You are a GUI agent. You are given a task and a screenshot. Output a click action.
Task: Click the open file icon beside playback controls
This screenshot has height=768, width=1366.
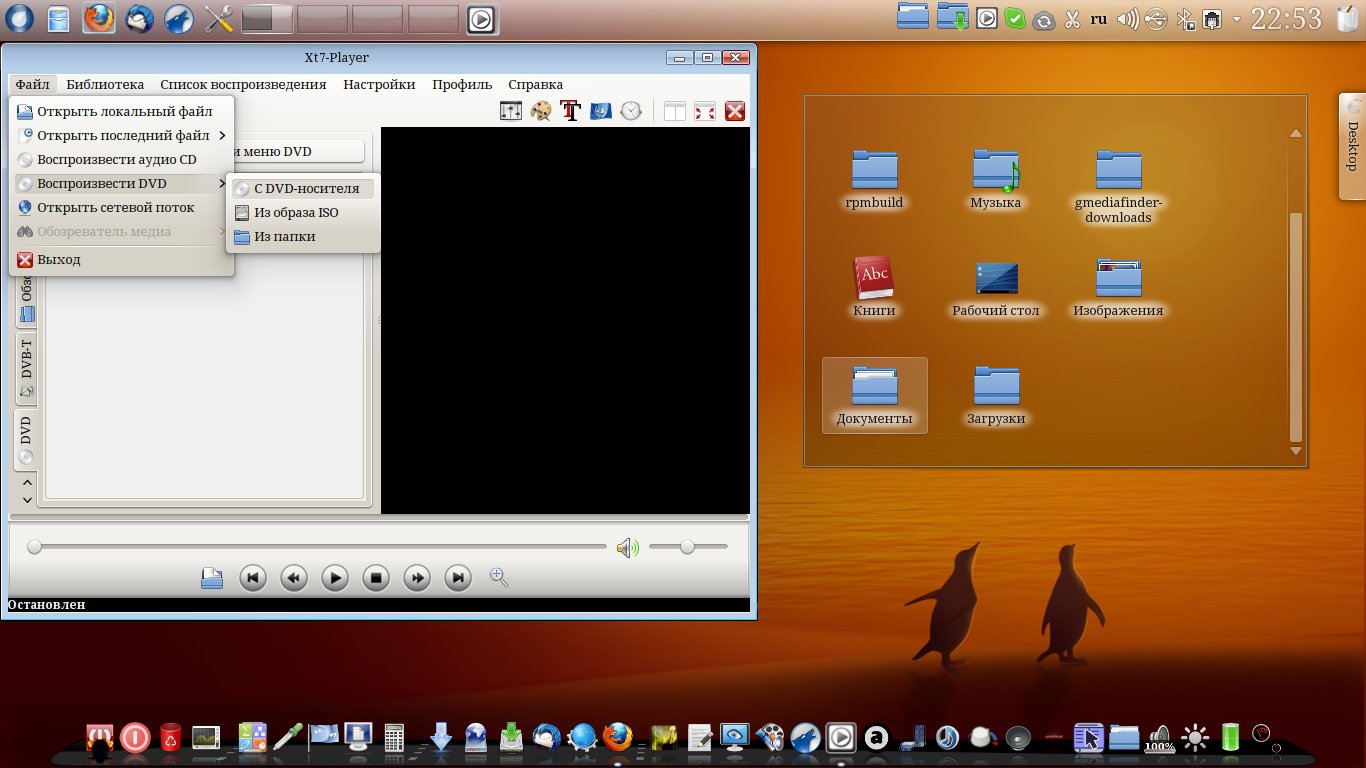coord(211,577)
